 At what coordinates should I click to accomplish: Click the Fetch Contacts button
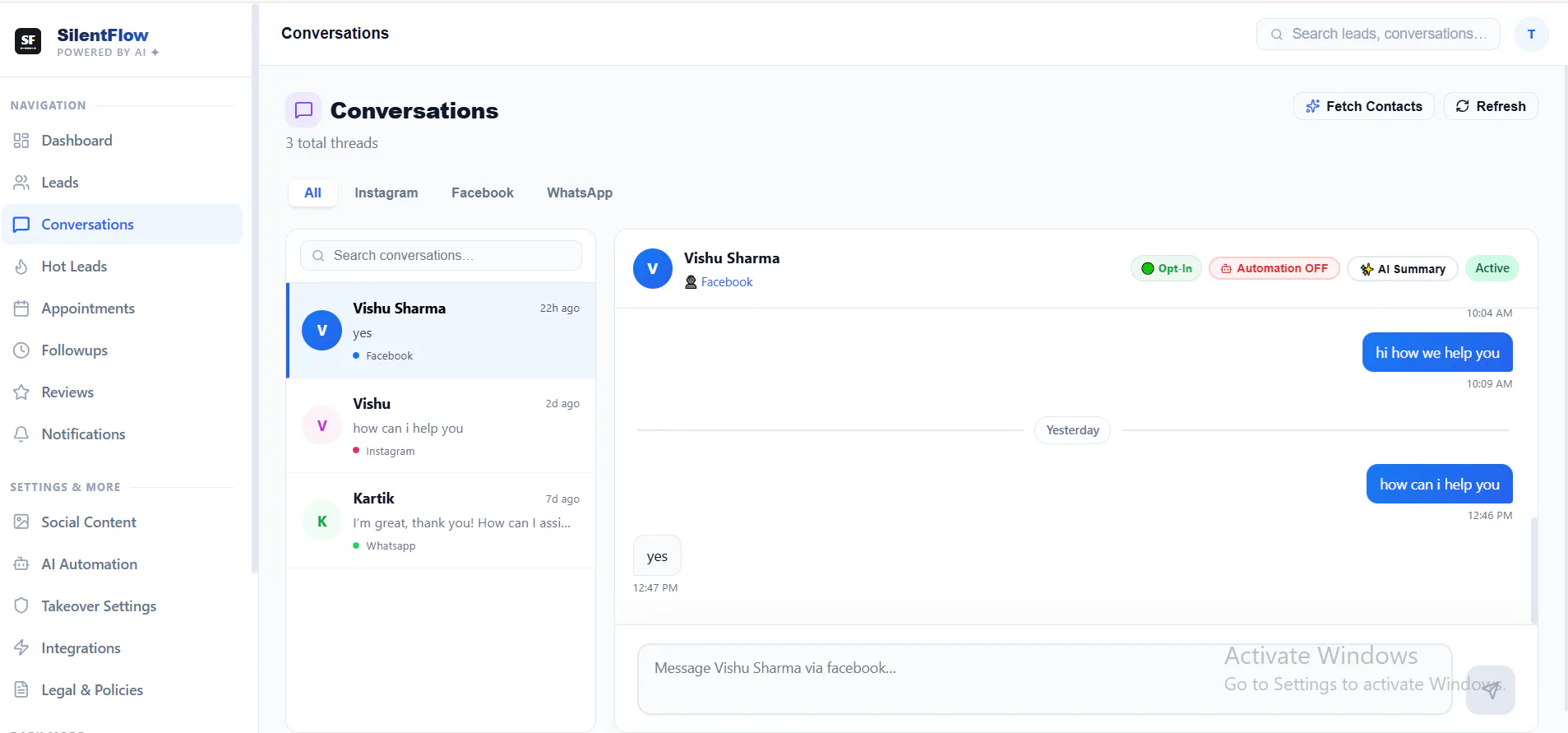(x=1364, y=106)
